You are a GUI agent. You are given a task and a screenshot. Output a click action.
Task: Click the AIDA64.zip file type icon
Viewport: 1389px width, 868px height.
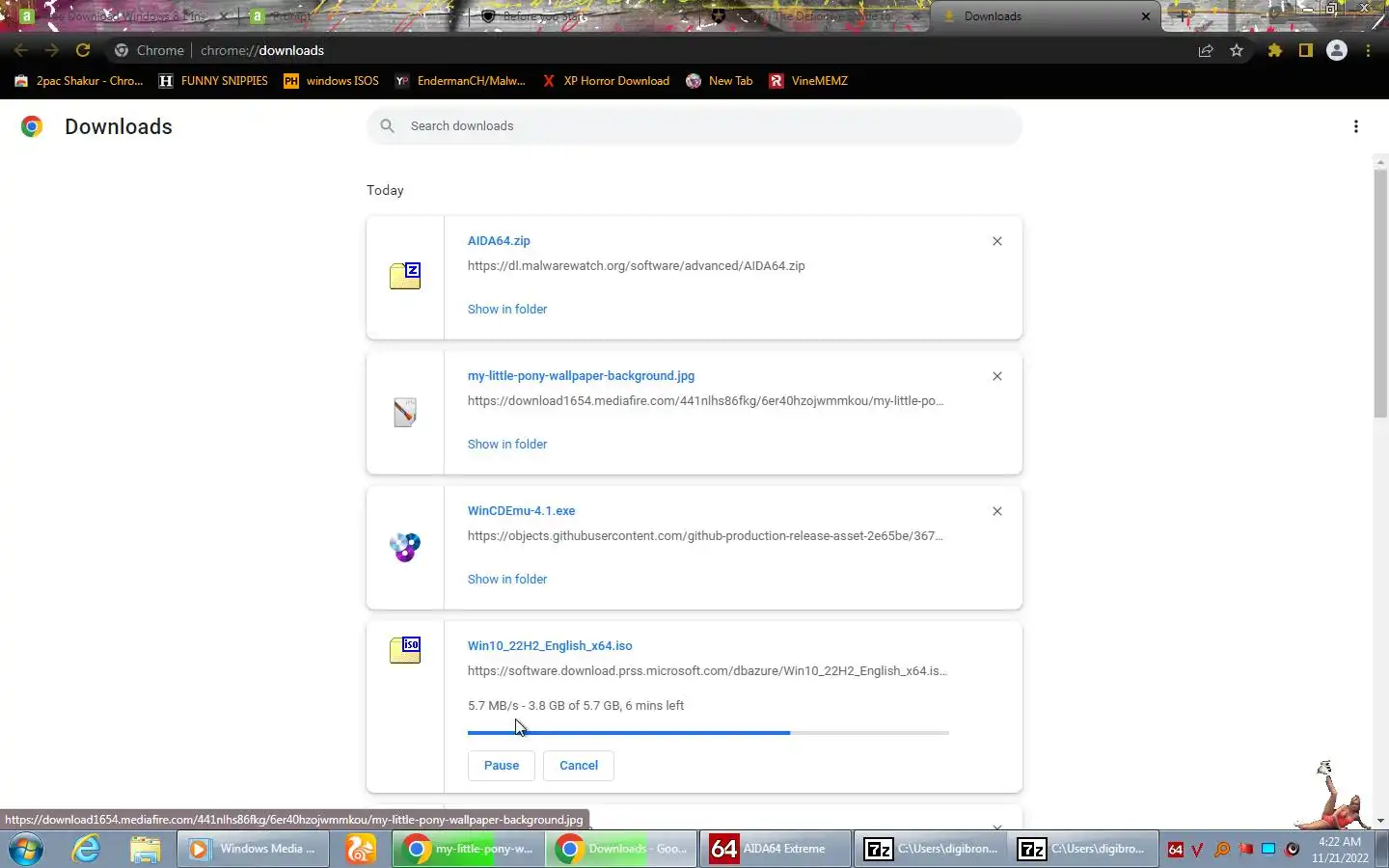click(x=405, y=276)
